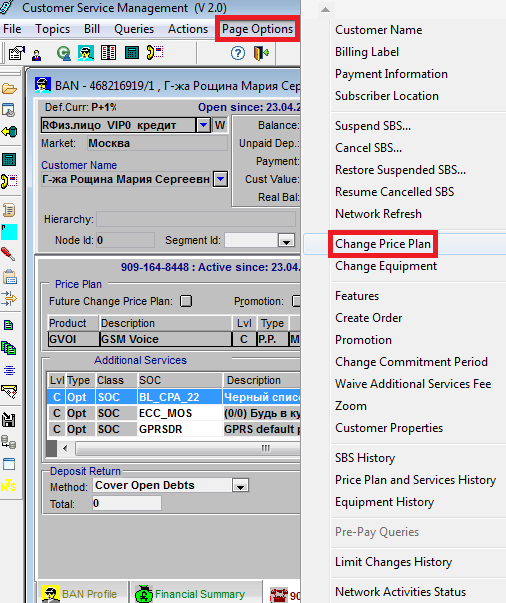Open the Topics menu
Screen dimensions: 506x603
pyautogui.click(x=53, y=29)
